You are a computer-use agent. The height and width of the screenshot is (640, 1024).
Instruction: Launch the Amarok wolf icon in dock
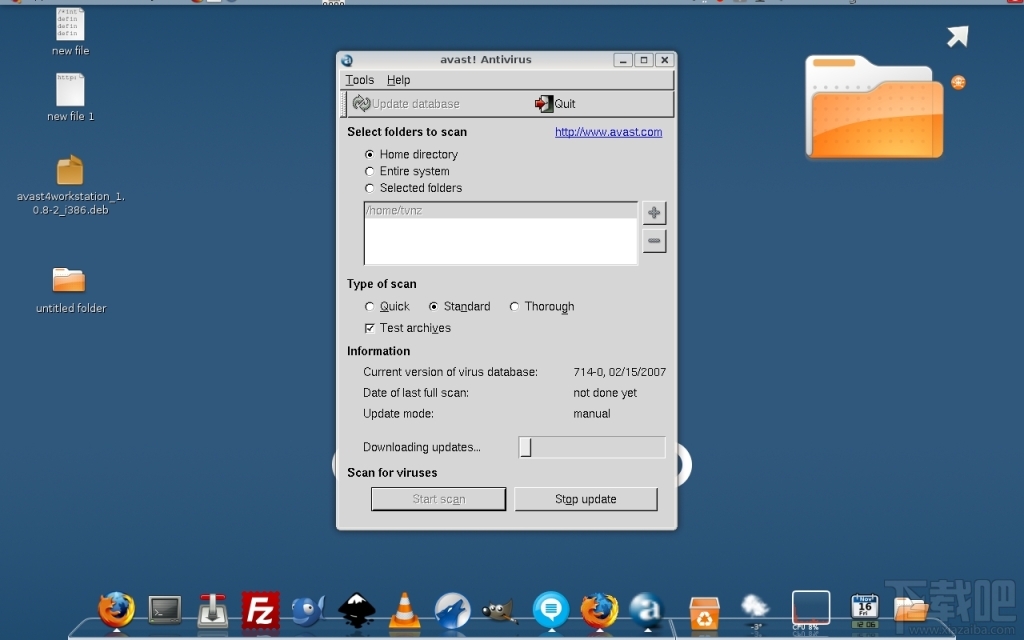point(453,610)
